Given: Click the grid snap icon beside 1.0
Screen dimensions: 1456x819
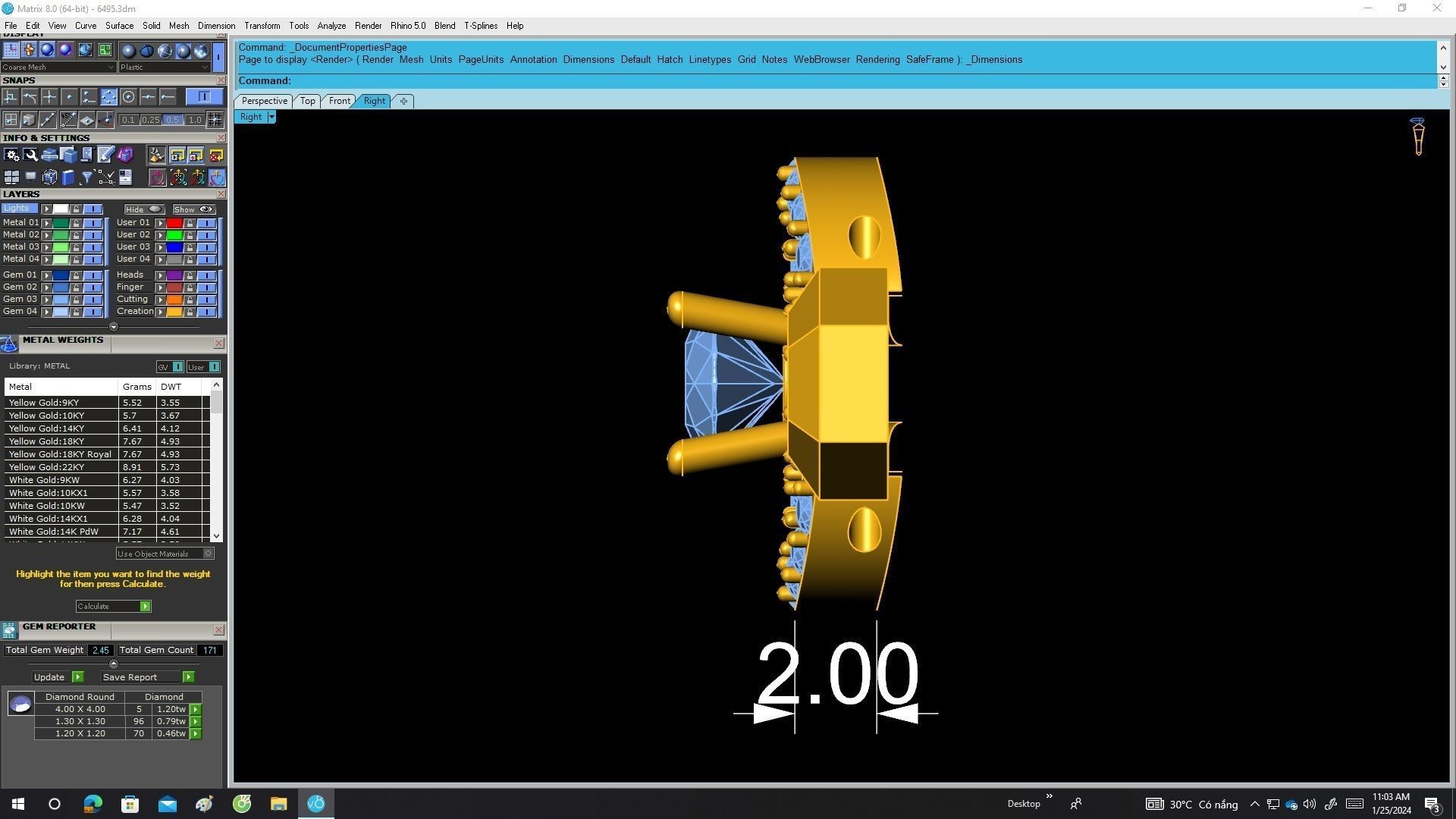Looking at the screenshot, I should 215,120.
